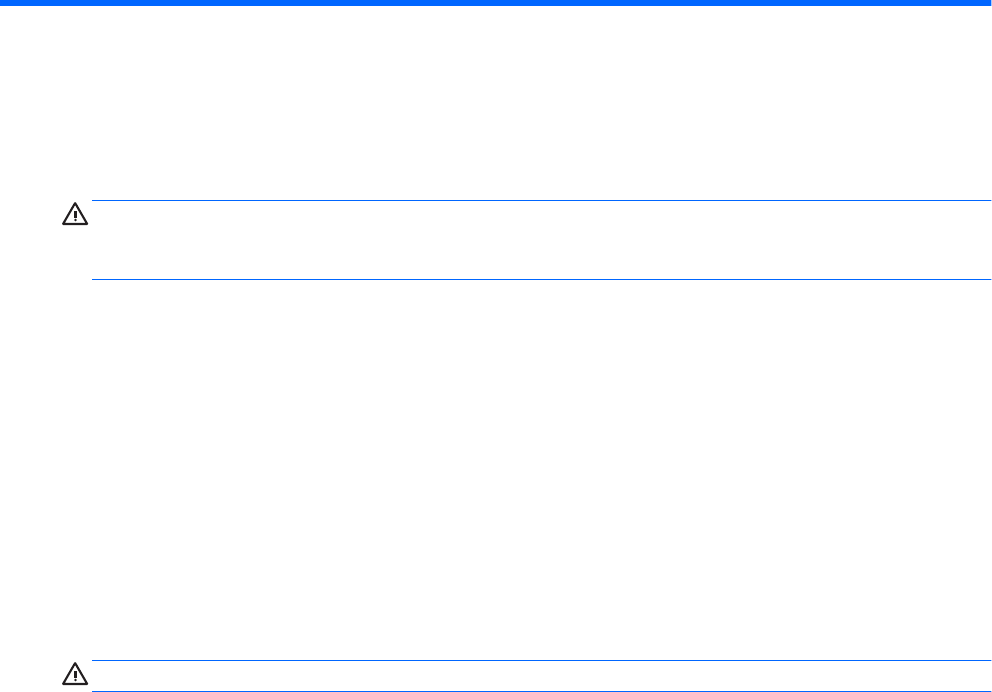
Task: Click the blank space just below the upper caution icon
Action: (75, 250)
